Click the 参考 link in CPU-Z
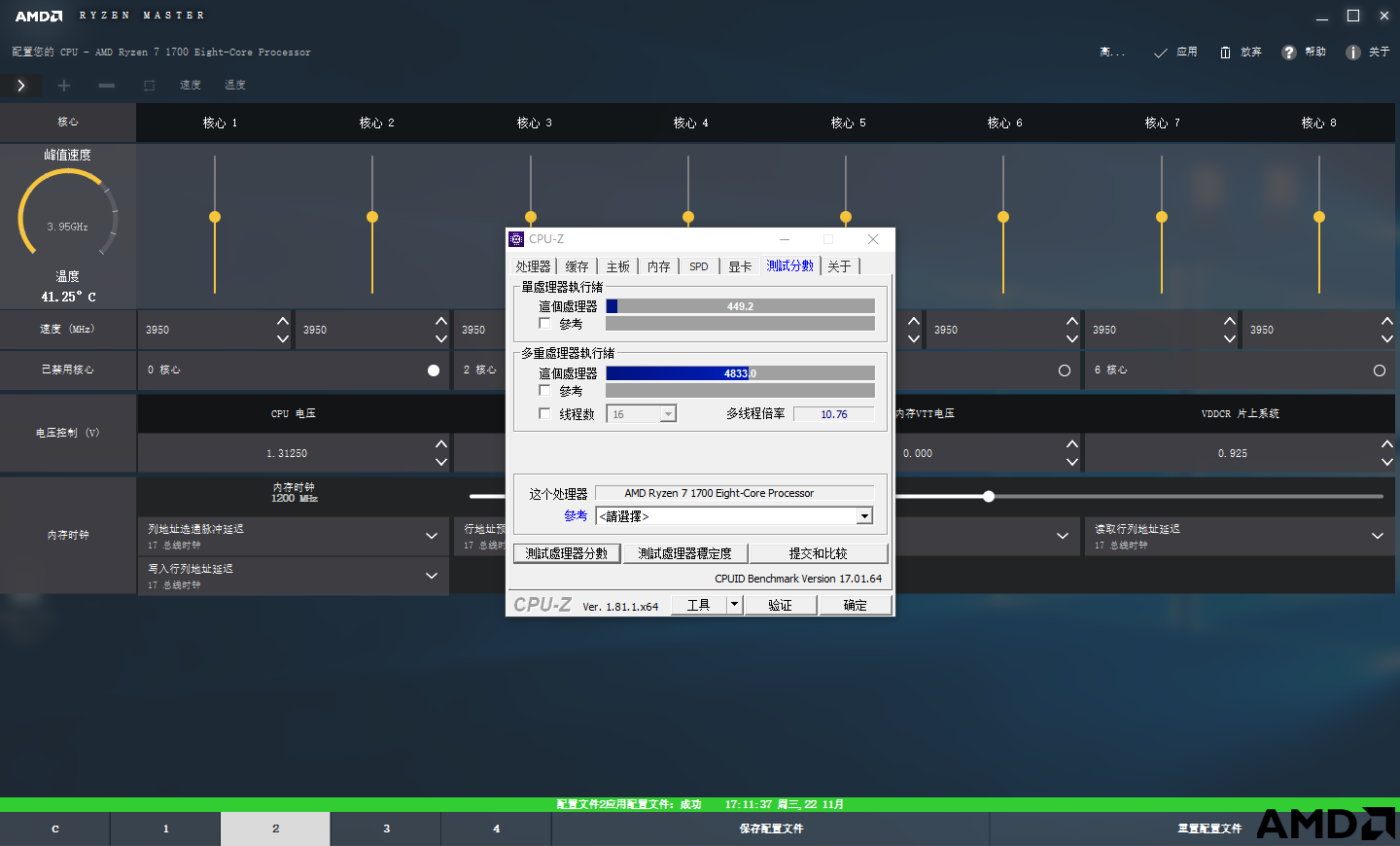This screenshot has height=846, width=1400. pos(576,516)
